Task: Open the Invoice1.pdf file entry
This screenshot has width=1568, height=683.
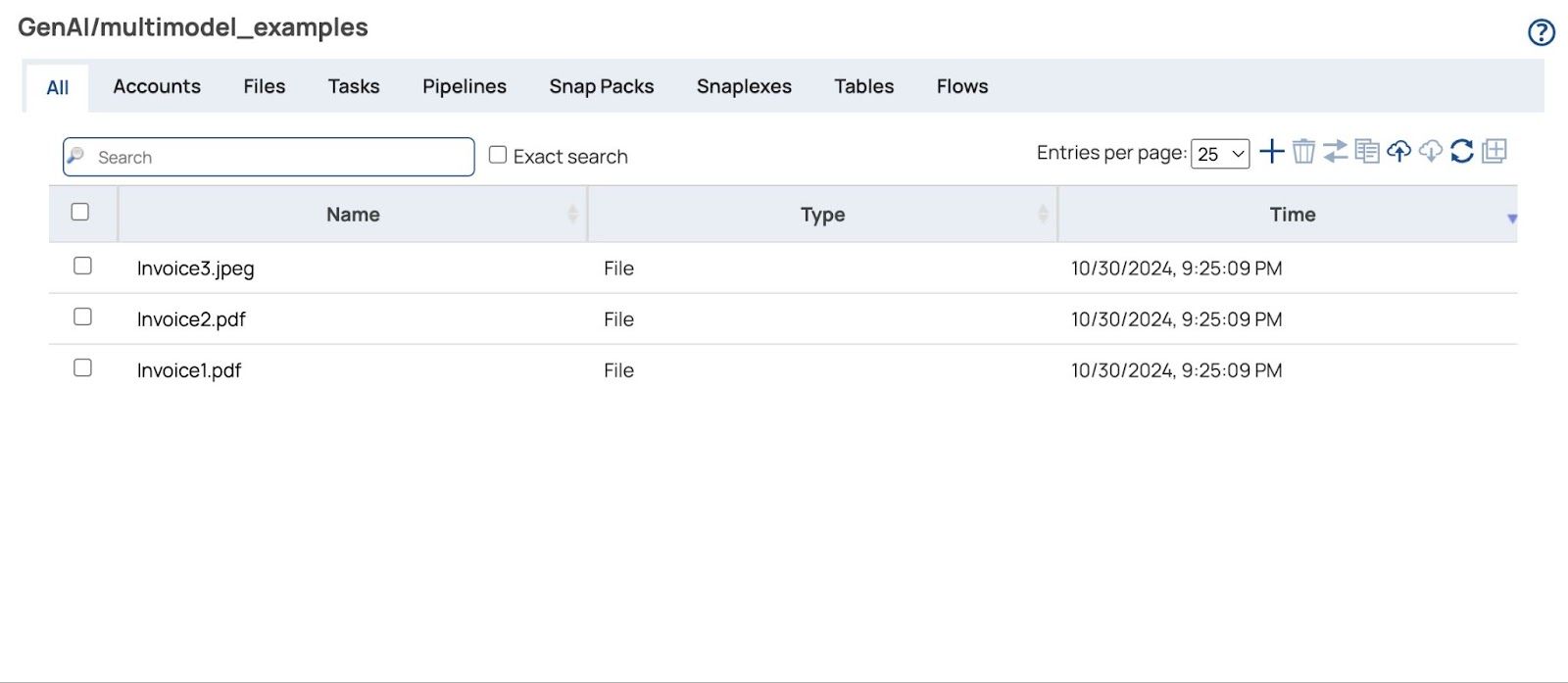Action: click(x=189, y=370)
